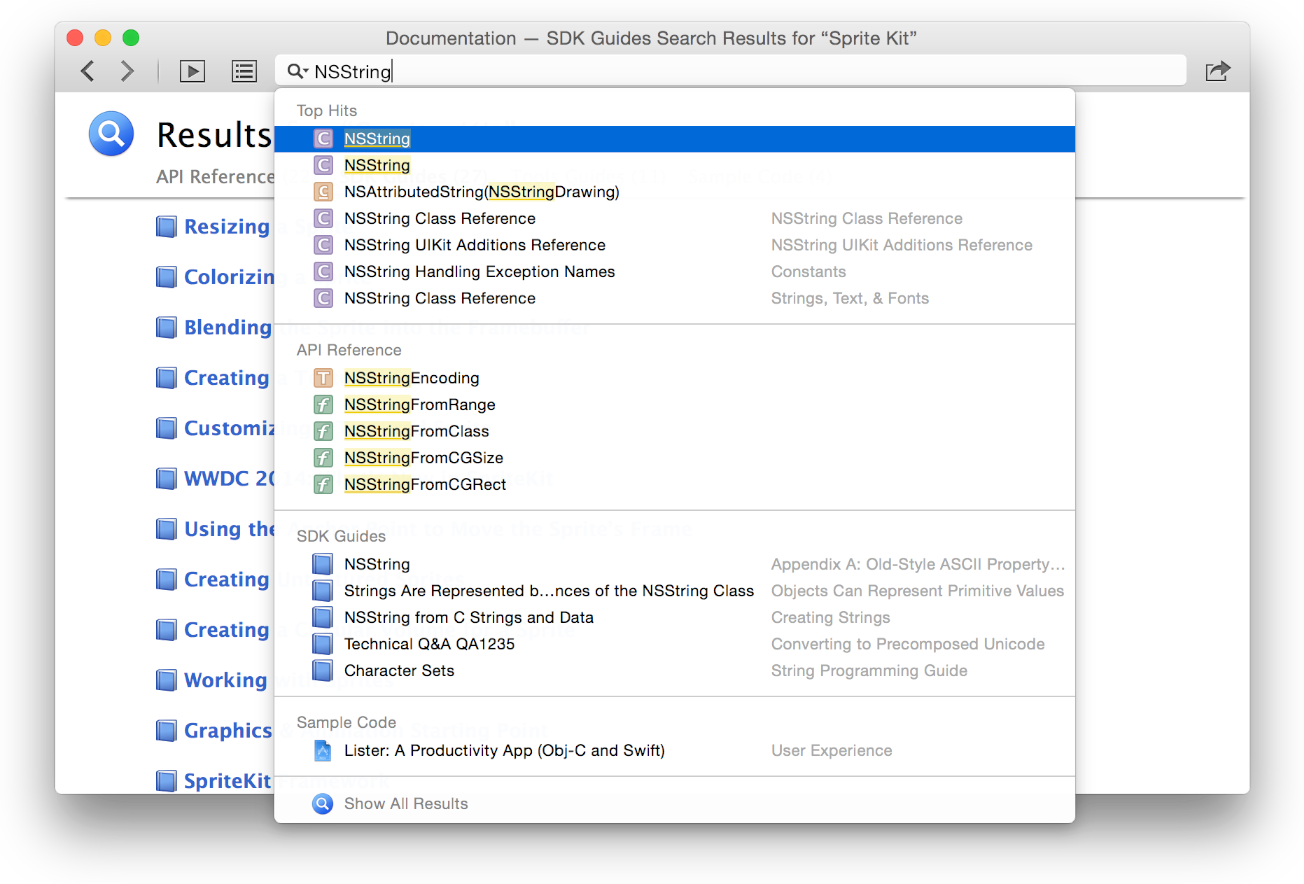Click the book icon beside the Resizing link
Image resolution: width=1304 pixels, height=884 pixels.
(167, 227)
